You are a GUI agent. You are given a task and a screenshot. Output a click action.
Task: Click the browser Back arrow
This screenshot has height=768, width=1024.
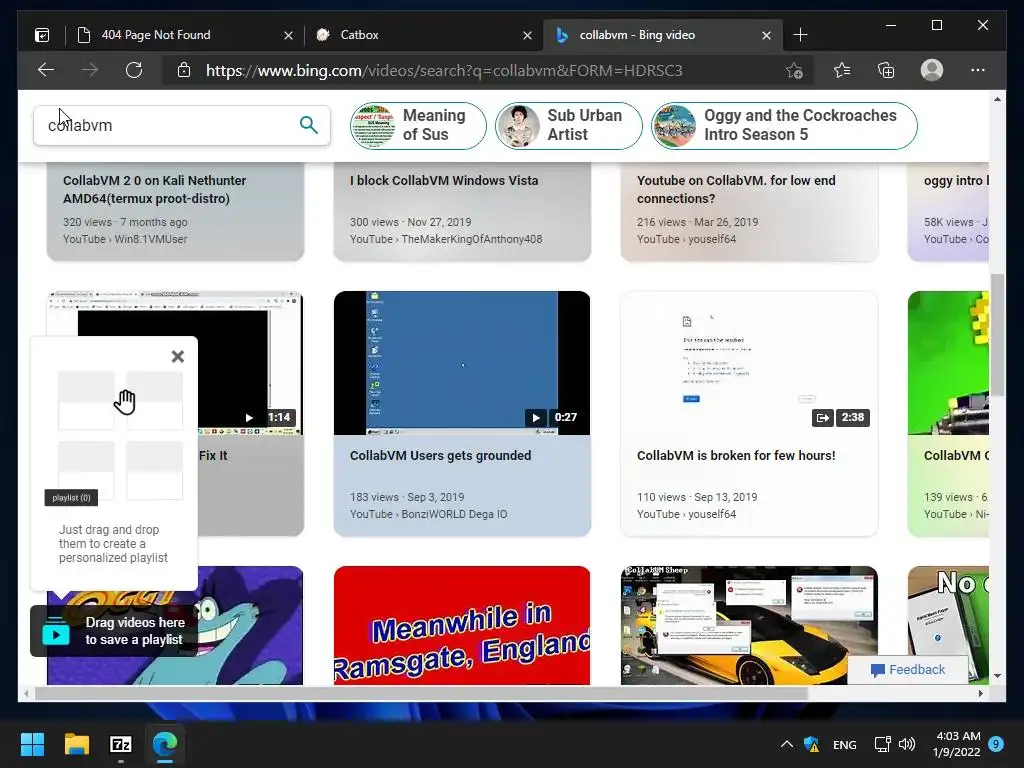click(46, 70)
